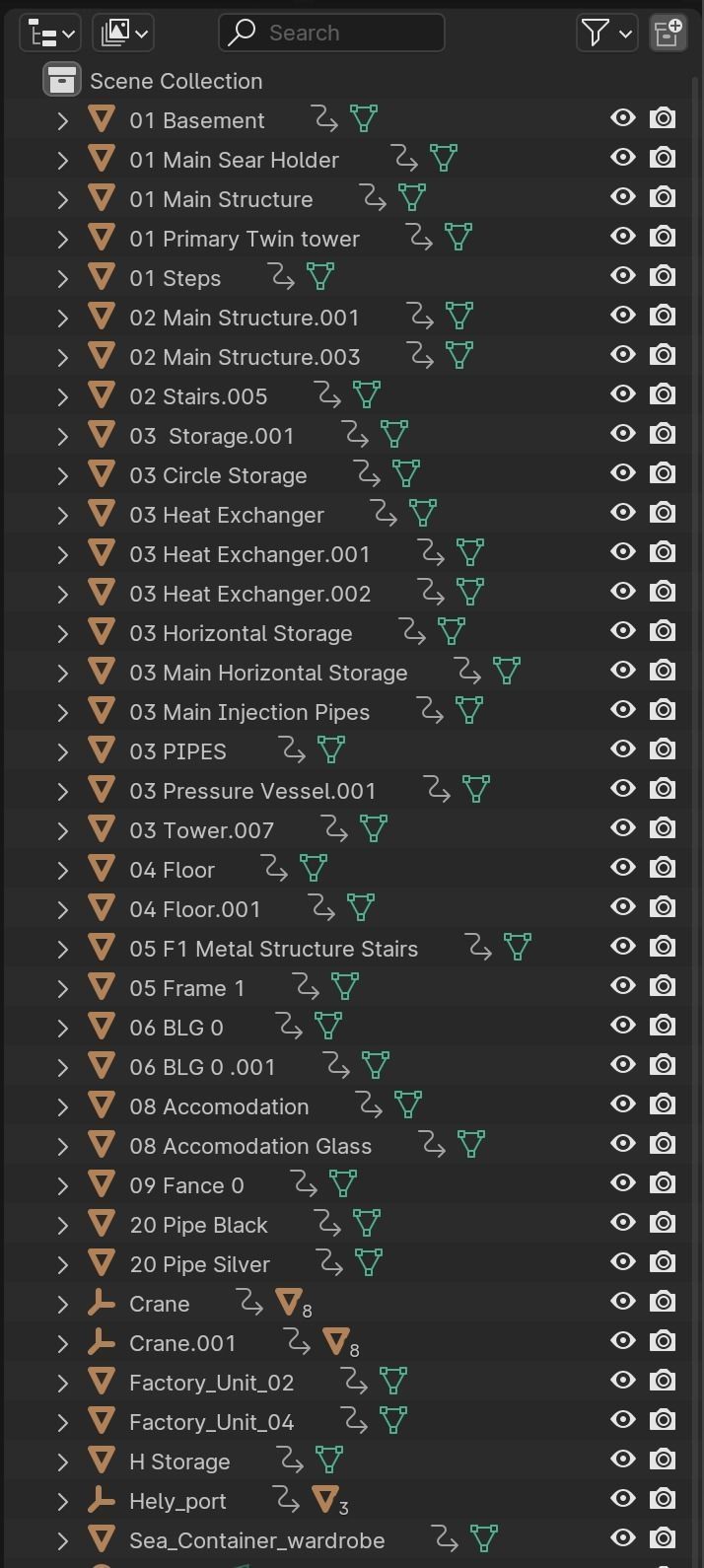Click the mesh data icon beside 01 Basement
The height and width of the screenshot is (1568, 704).
click(364, 119)
